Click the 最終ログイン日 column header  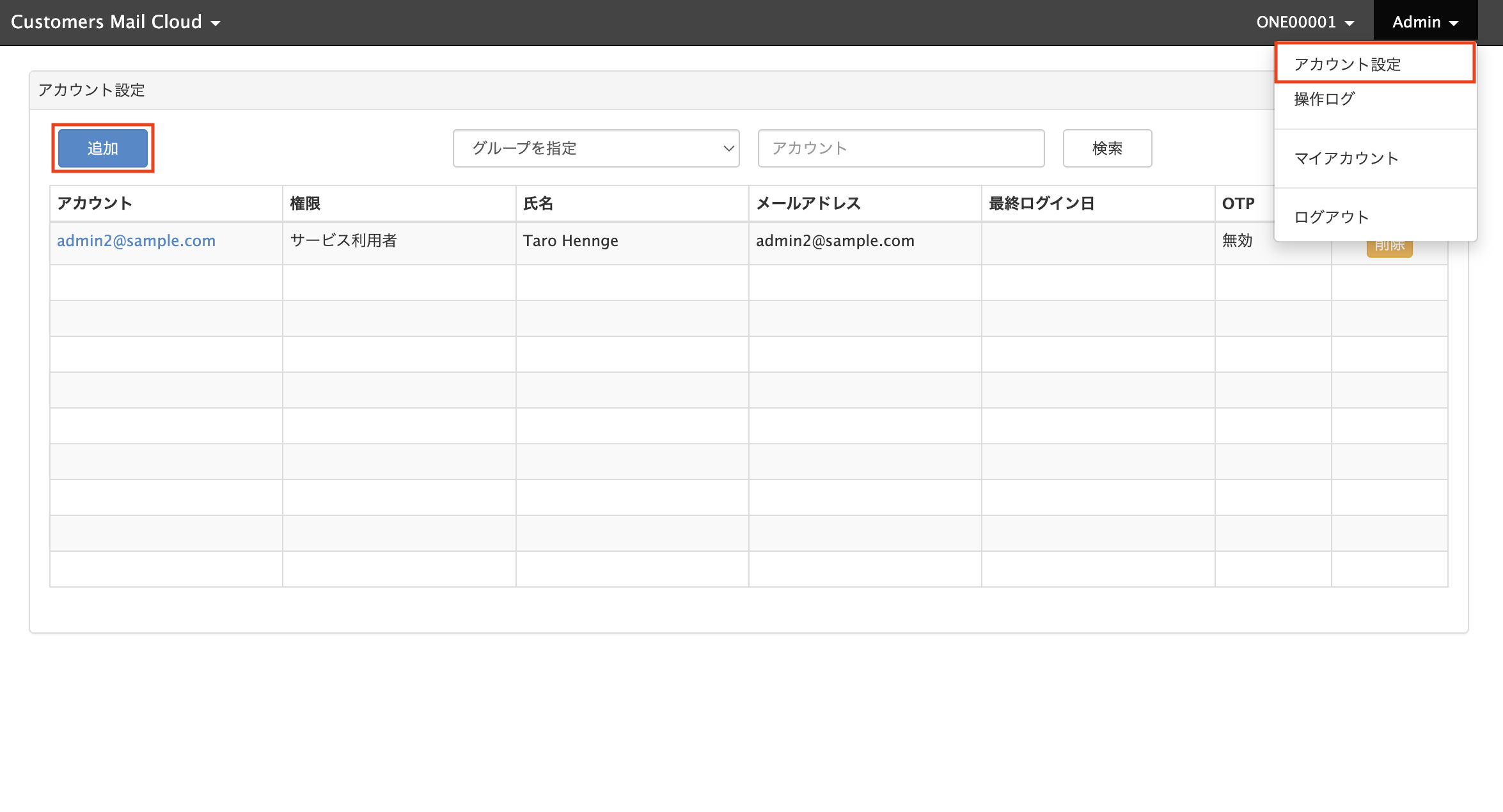point(1098,203)
